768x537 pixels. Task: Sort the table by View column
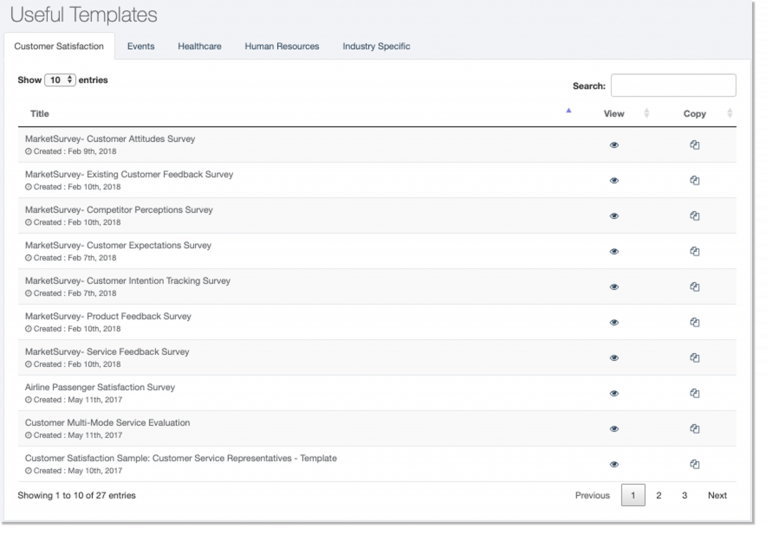[x=614, y=114]
